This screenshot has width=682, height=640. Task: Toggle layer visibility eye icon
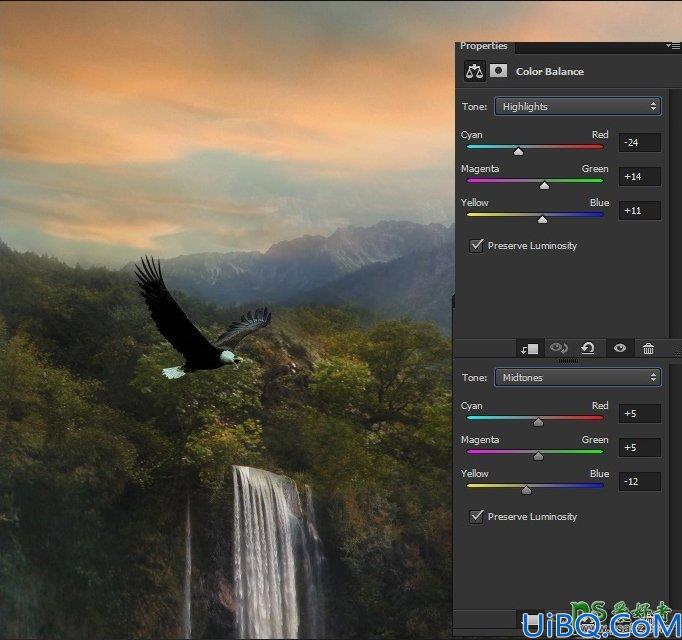tap(620, 348)
